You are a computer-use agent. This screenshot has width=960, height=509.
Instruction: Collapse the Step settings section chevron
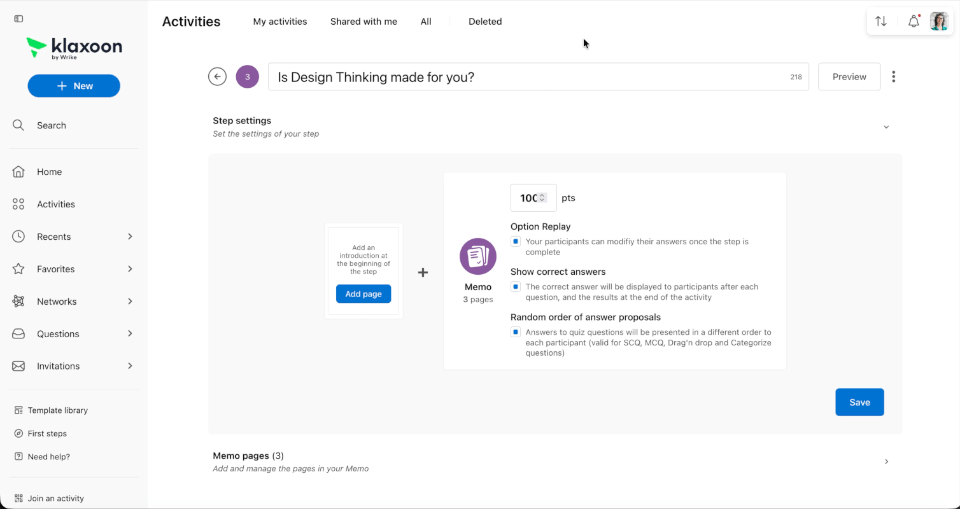coord(886,127)
